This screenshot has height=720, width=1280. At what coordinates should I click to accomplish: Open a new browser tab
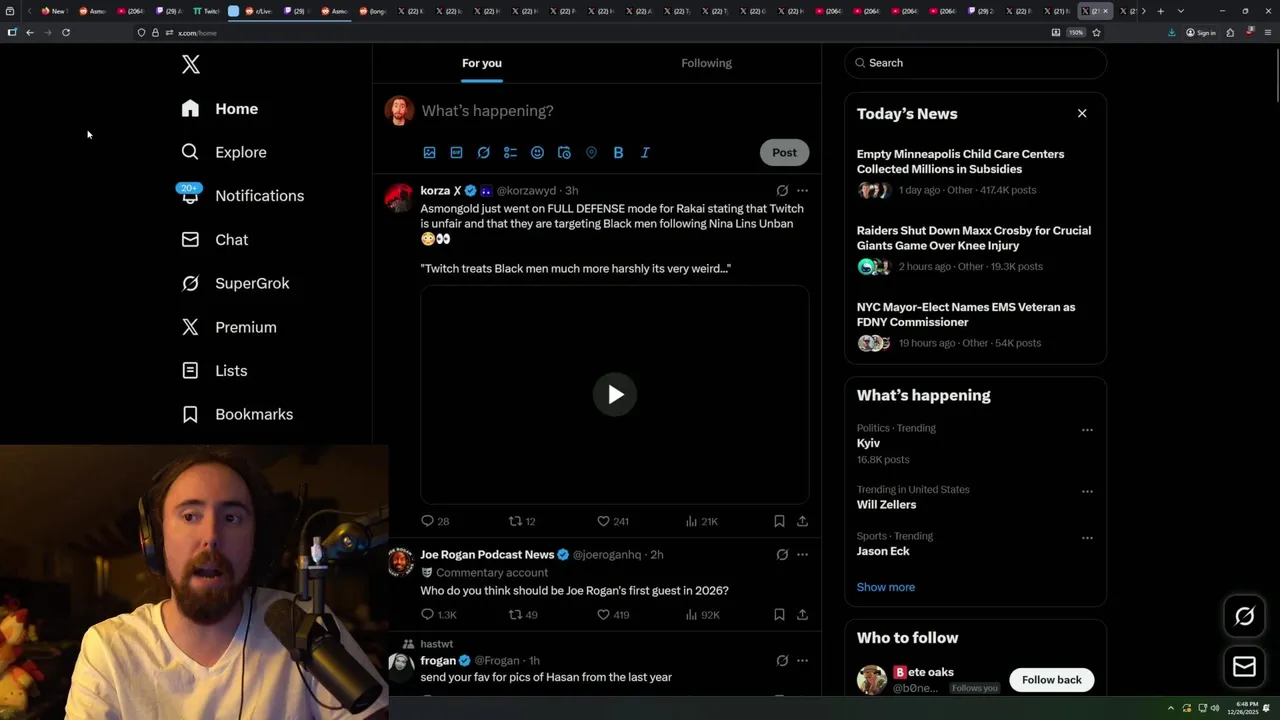click(1160, 11)
